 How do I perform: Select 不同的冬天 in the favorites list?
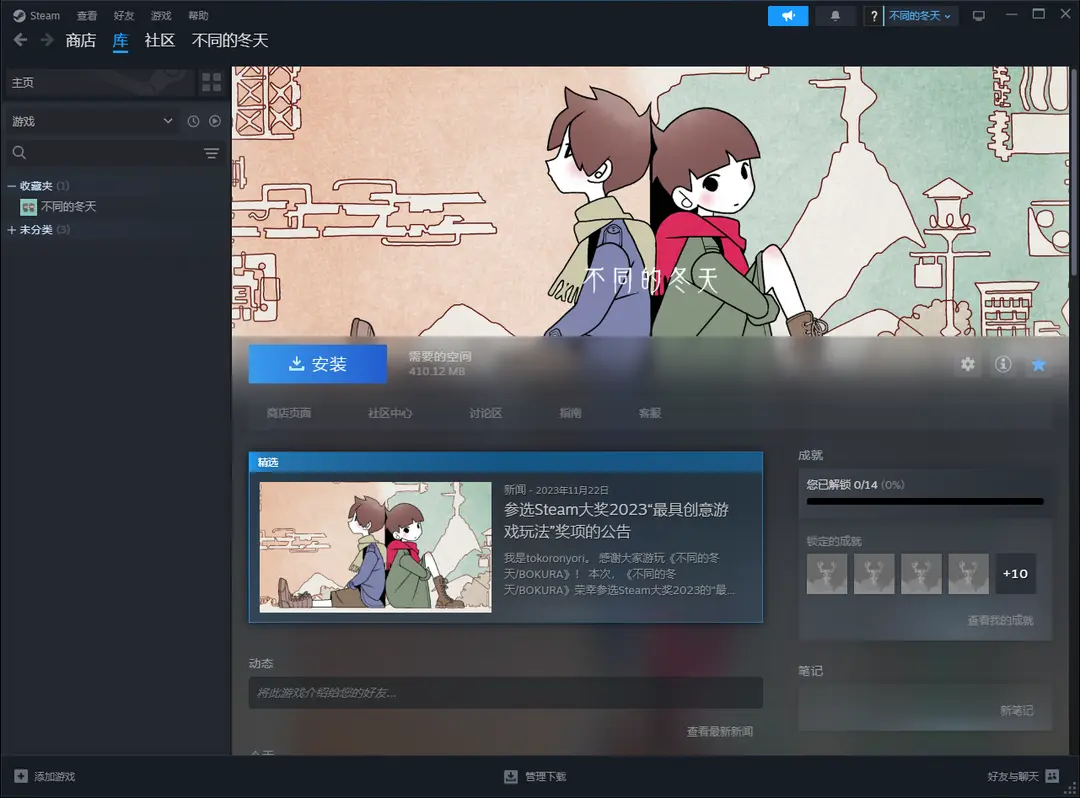click(x=68, y=207)
